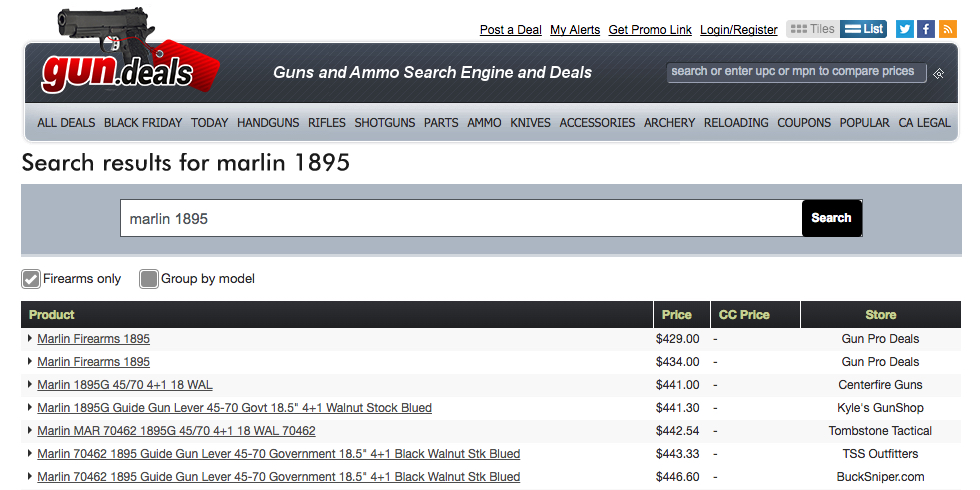Focus the UPC or MPN search box
The image size is (980, 490).
[x=796, y=72]
